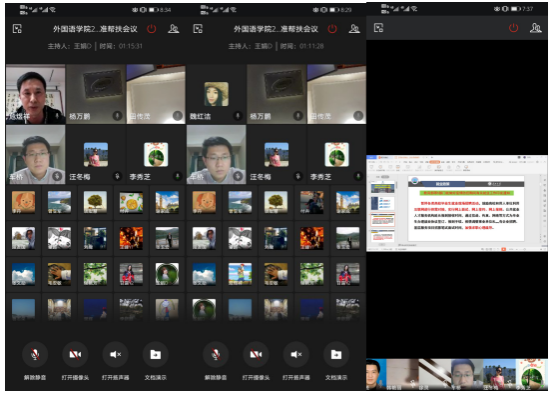Viewport: 554px width, 395px height.
Task: Tap the meeting title beside the 01:11:28 timer
Action: (x=276, y=29)
